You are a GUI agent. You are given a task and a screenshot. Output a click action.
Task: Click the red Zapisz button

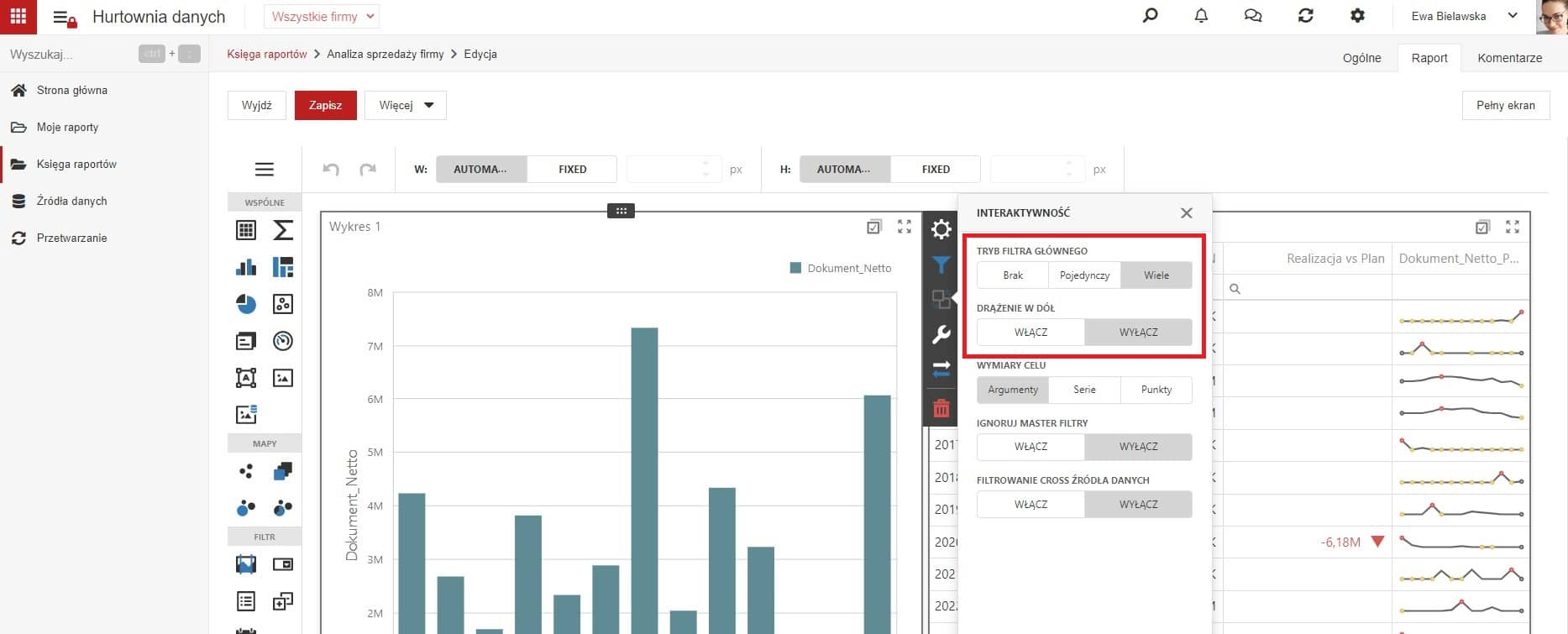pos(326,106)
